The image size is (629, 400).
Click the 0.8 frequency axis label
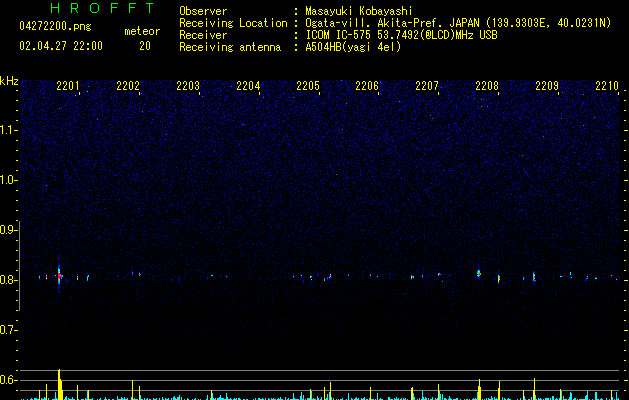click(8, 280)
